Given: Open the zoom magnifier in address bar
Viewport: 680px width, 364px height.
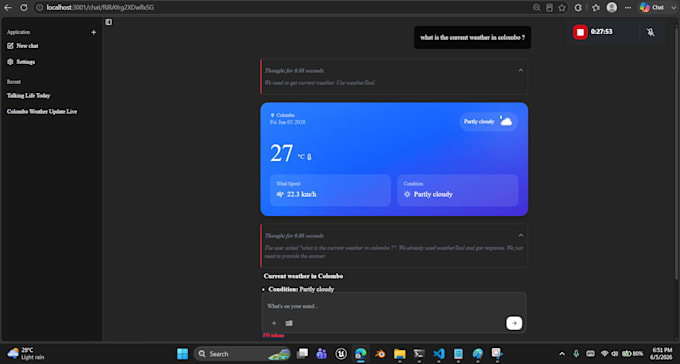Looking at the screenshot, I should click(537, 7).
